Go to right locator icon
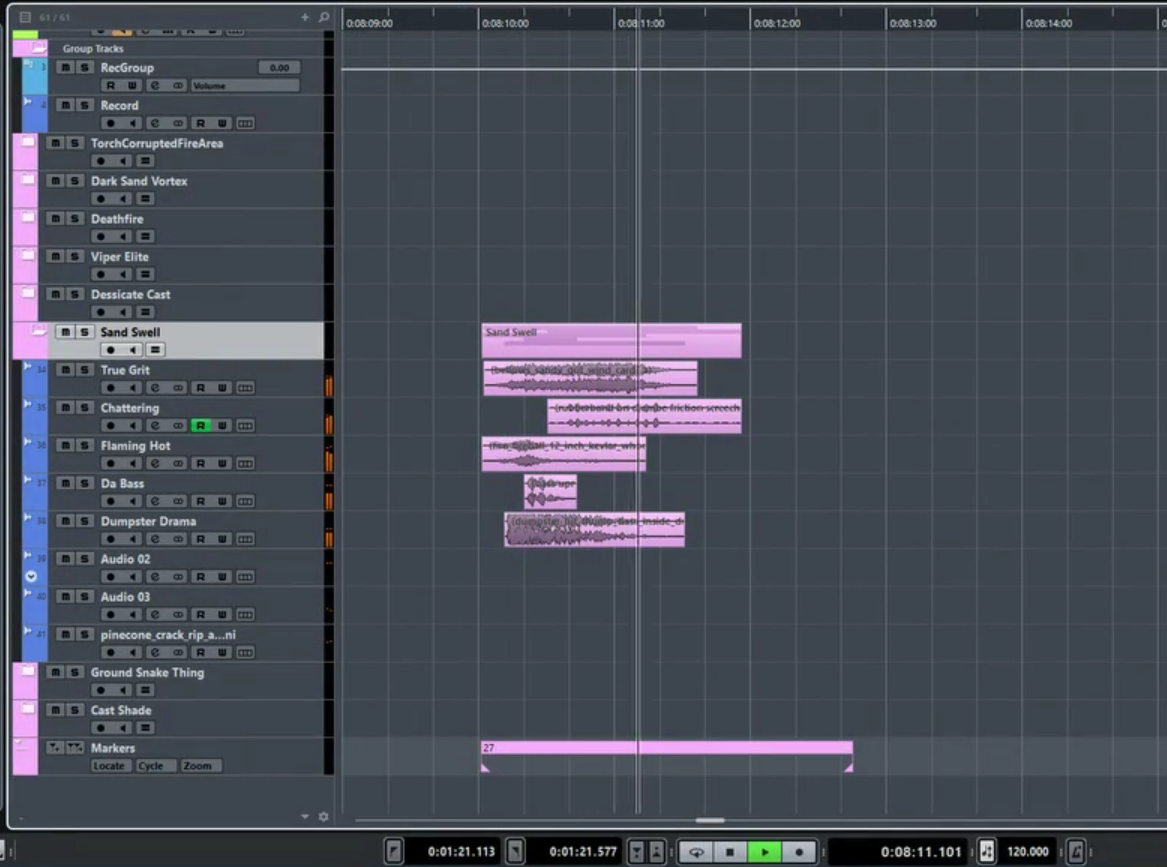1167x867 pixels. coord(515,851)
